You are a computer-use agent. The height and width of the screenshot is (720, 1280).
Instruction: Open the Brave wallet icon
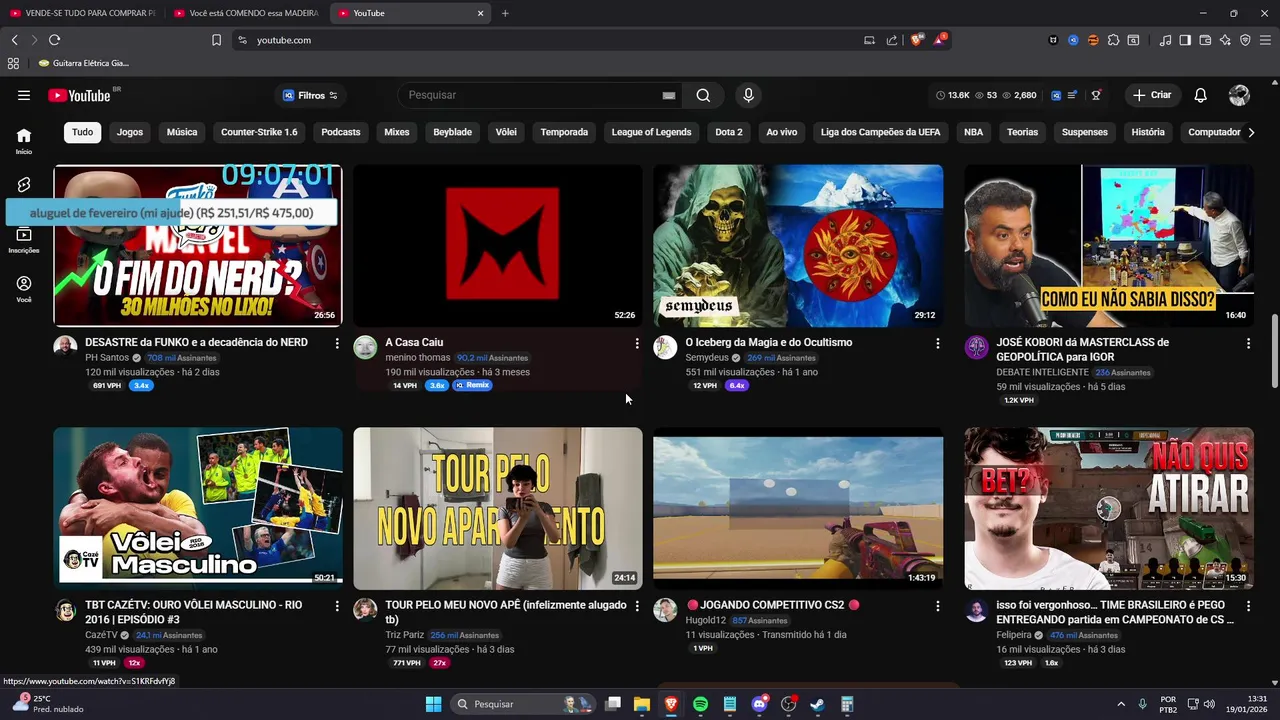pyautogui.click(x=1205, y=40)
